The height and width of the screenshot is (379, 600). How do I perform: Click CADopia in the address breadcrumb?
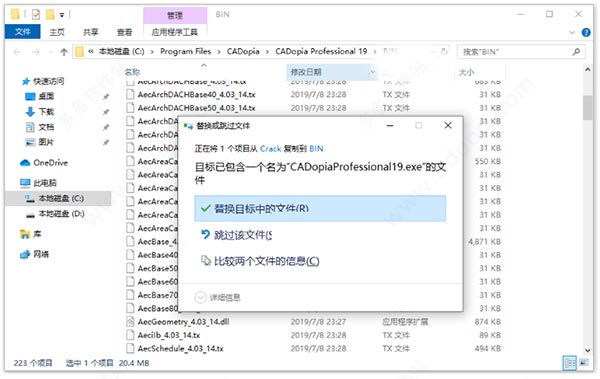(243, 51)
